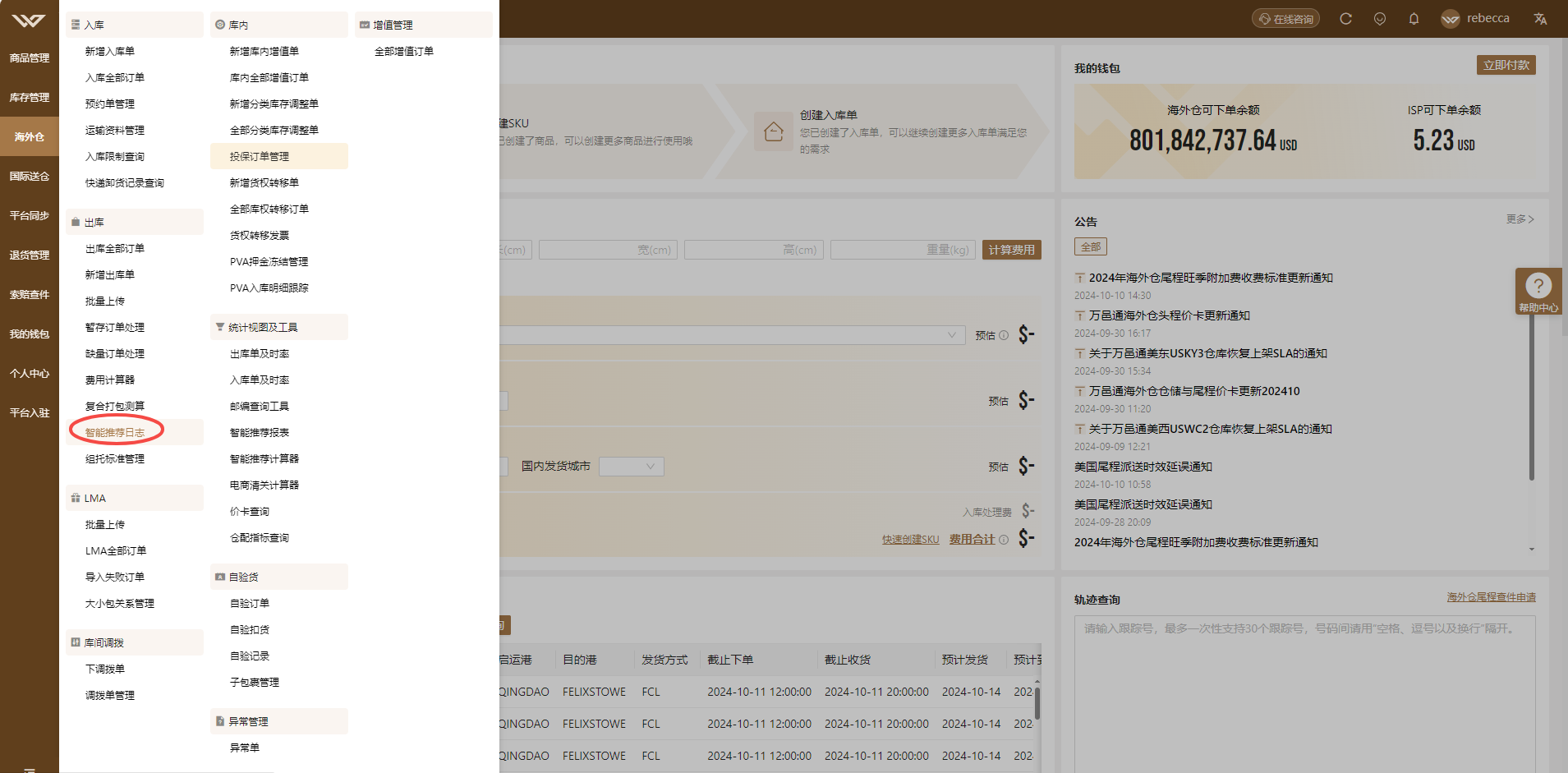Click the 增值管理 section header icon
1568x773 pixels.
[365, 25]
